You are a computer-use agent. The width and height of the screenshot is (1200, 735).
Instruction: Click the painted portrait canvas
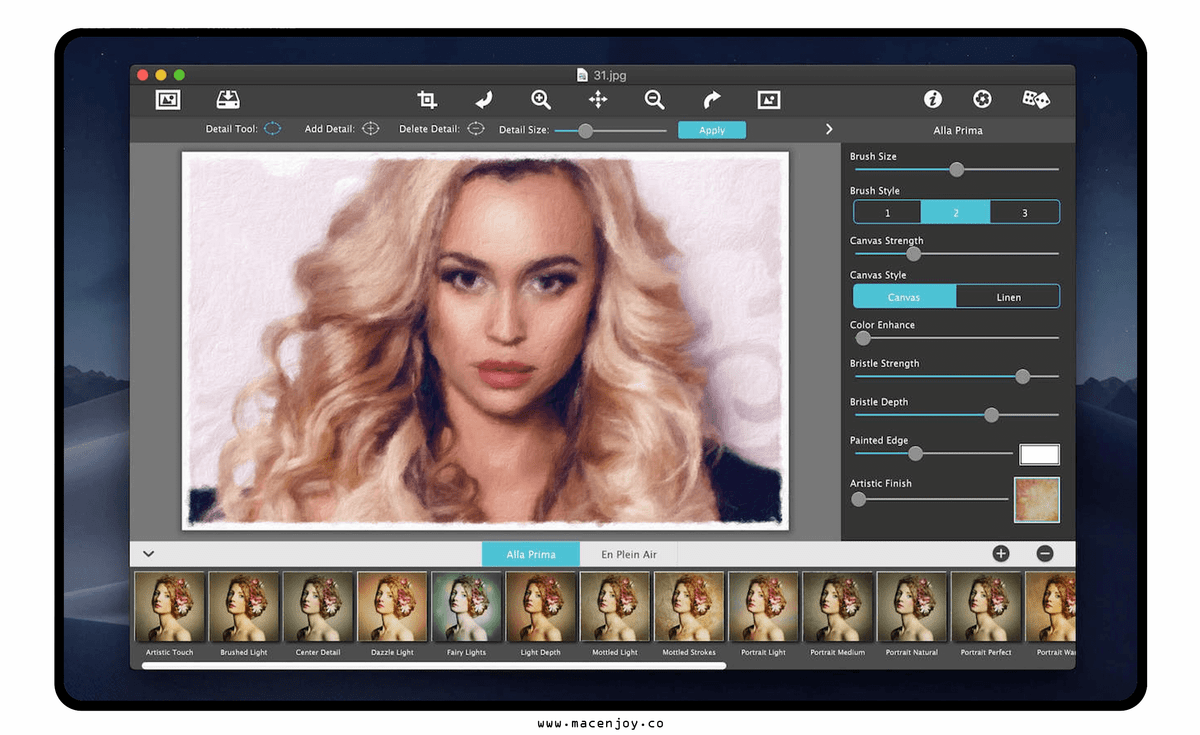click(485, 341)
